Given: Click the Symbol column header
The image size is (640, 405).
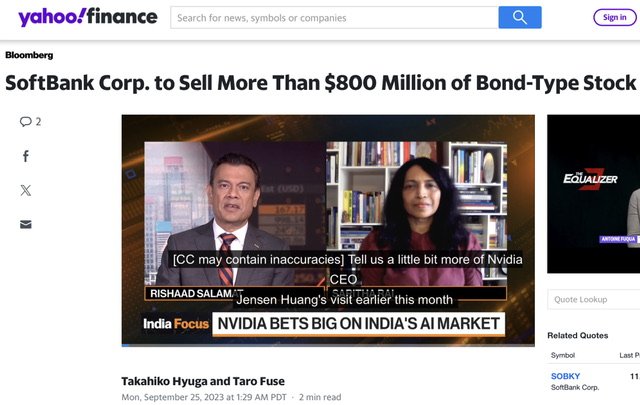Looking at the screenshot, I should [x=562, y=355].
